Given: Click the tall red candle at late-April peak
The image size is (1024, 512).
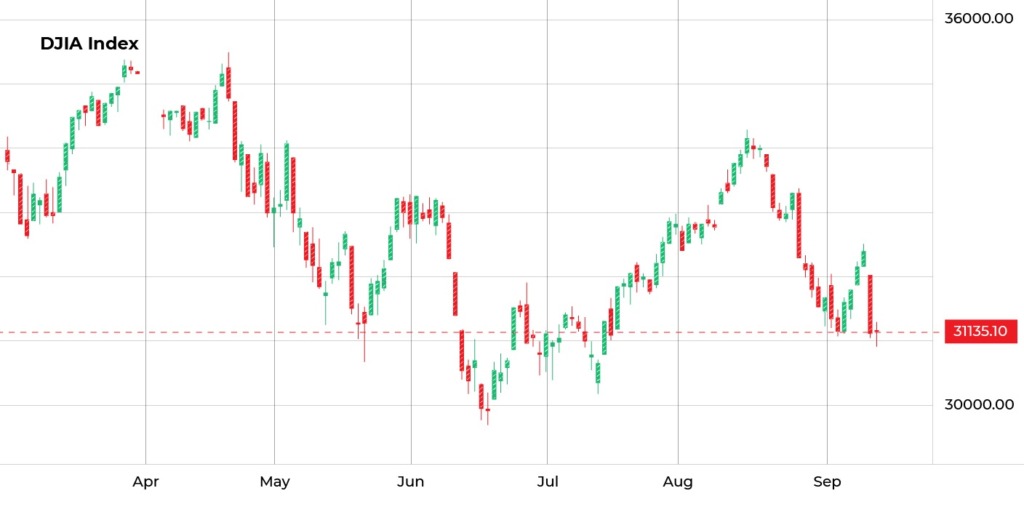Looking at the screenshot, I should click(x=229, y=83).
